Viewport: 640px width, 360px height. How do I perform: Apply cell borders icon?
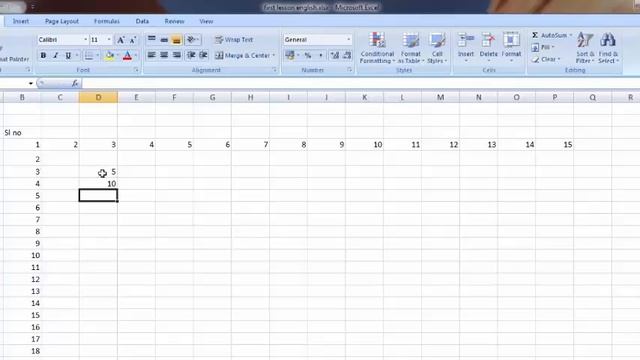pyautogui.click(x=89, y=56)
